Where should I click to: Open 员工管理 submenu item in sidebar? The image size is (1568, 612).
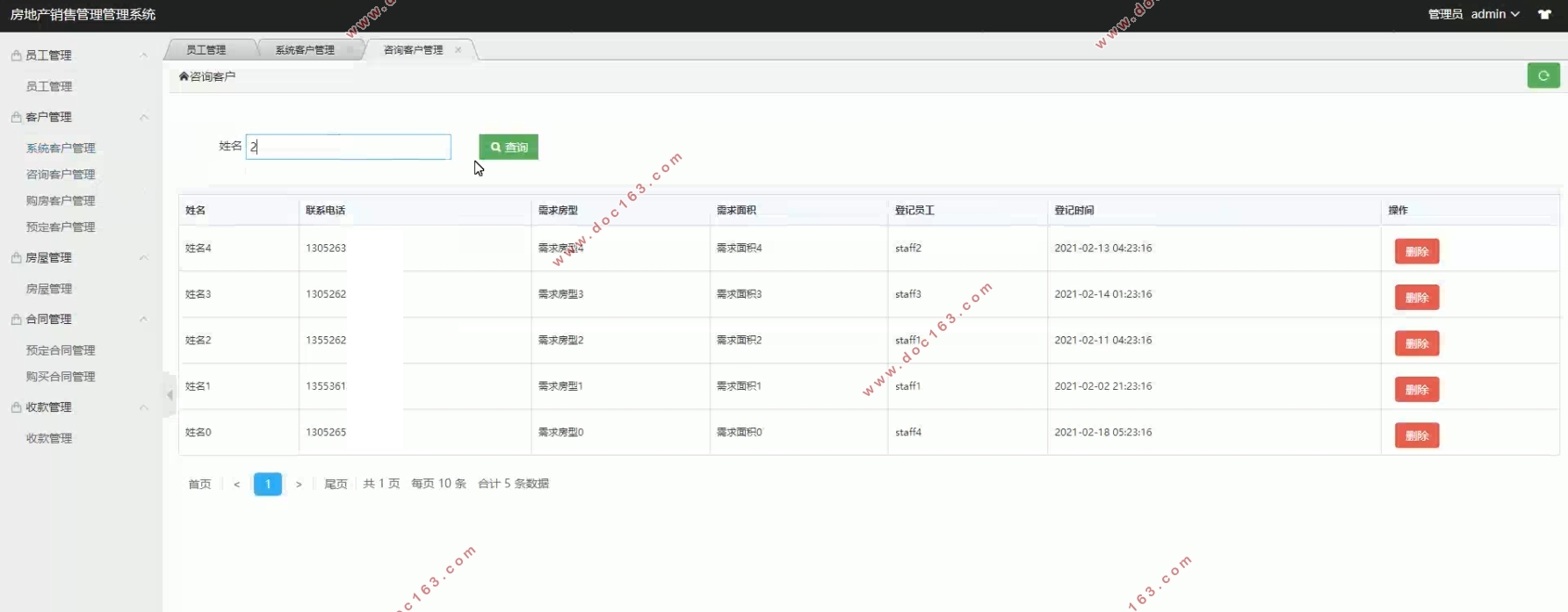click(x=49, y=86)
